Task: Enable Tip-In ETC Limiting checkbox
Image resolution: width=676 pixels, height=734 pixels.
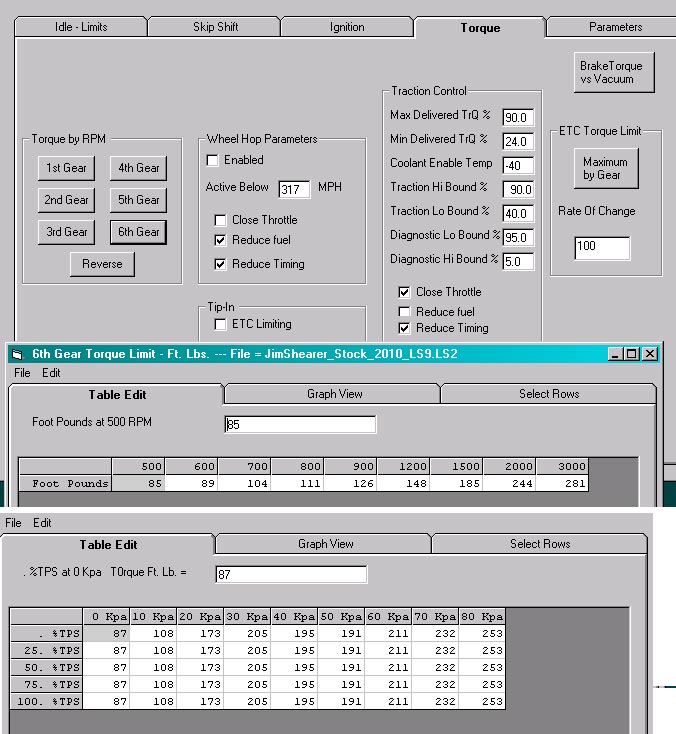Action: 221,324
